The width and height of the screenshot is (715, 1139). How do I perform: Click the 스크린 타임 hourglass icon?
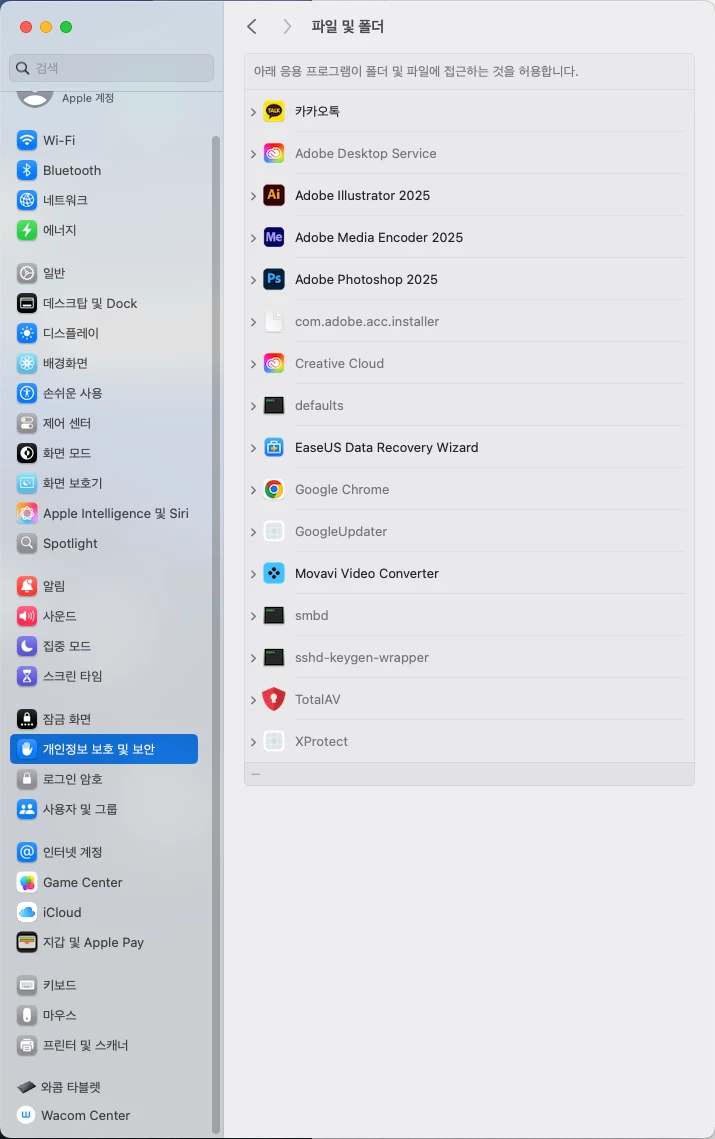(x=27, y=676)
